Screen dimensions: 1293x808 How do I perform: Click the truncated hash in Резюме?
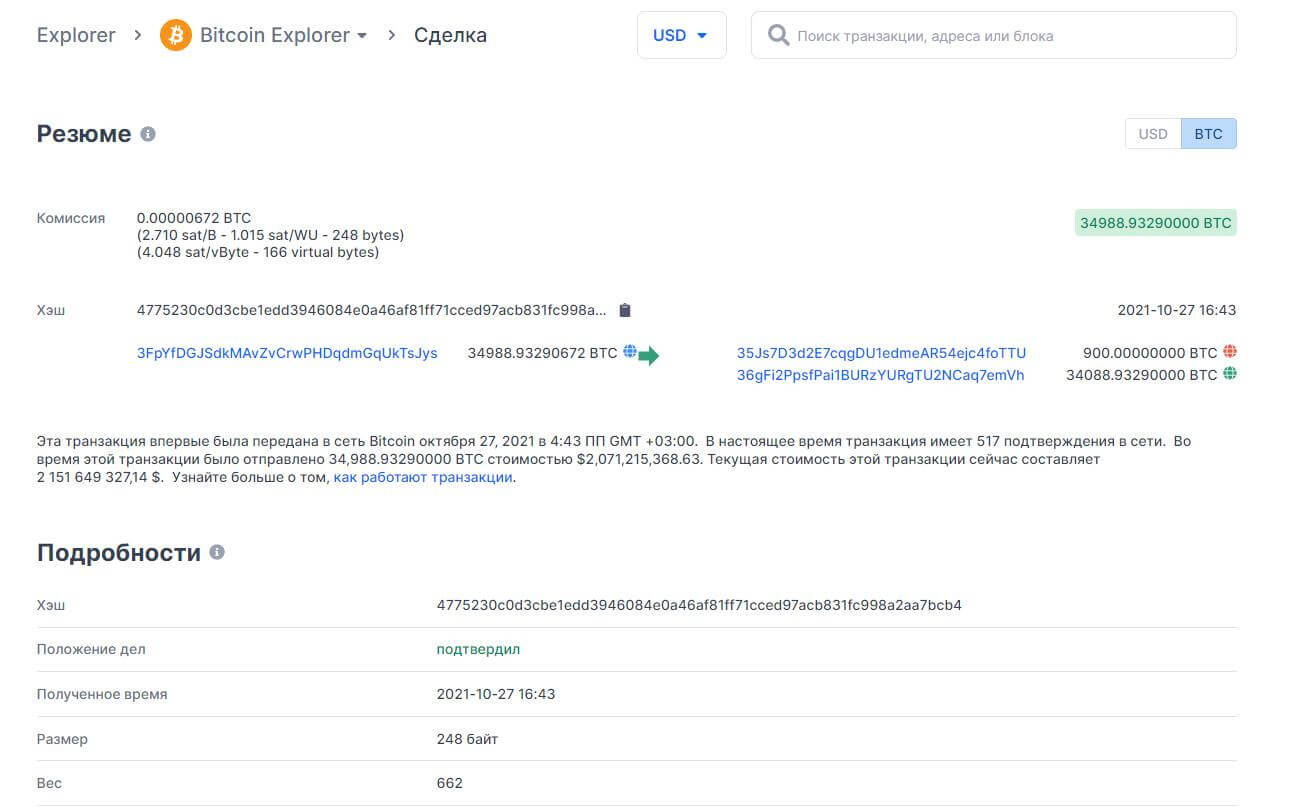(x=372, y=310)
